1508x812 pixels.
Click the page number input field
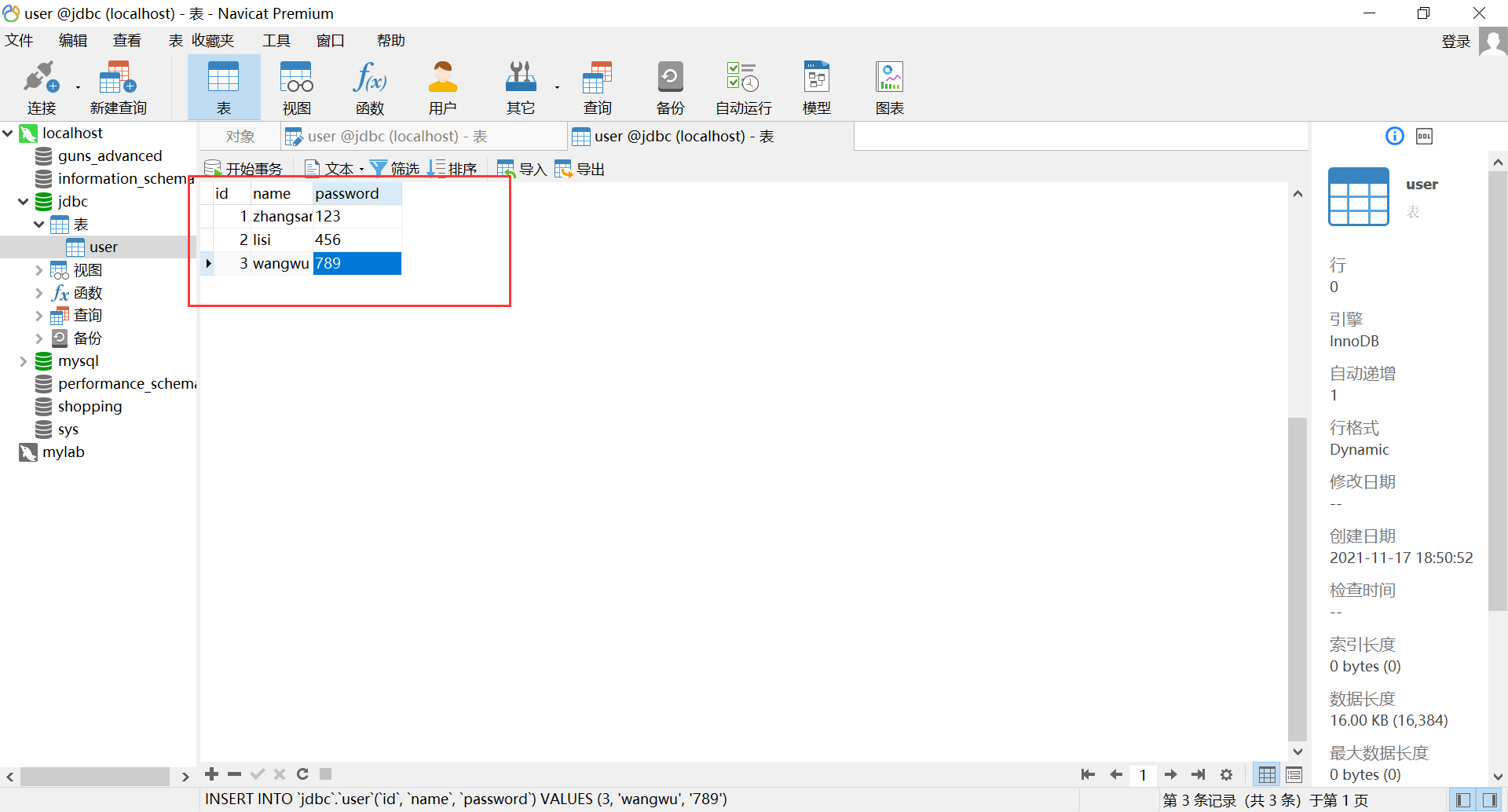coord(1144,774)
